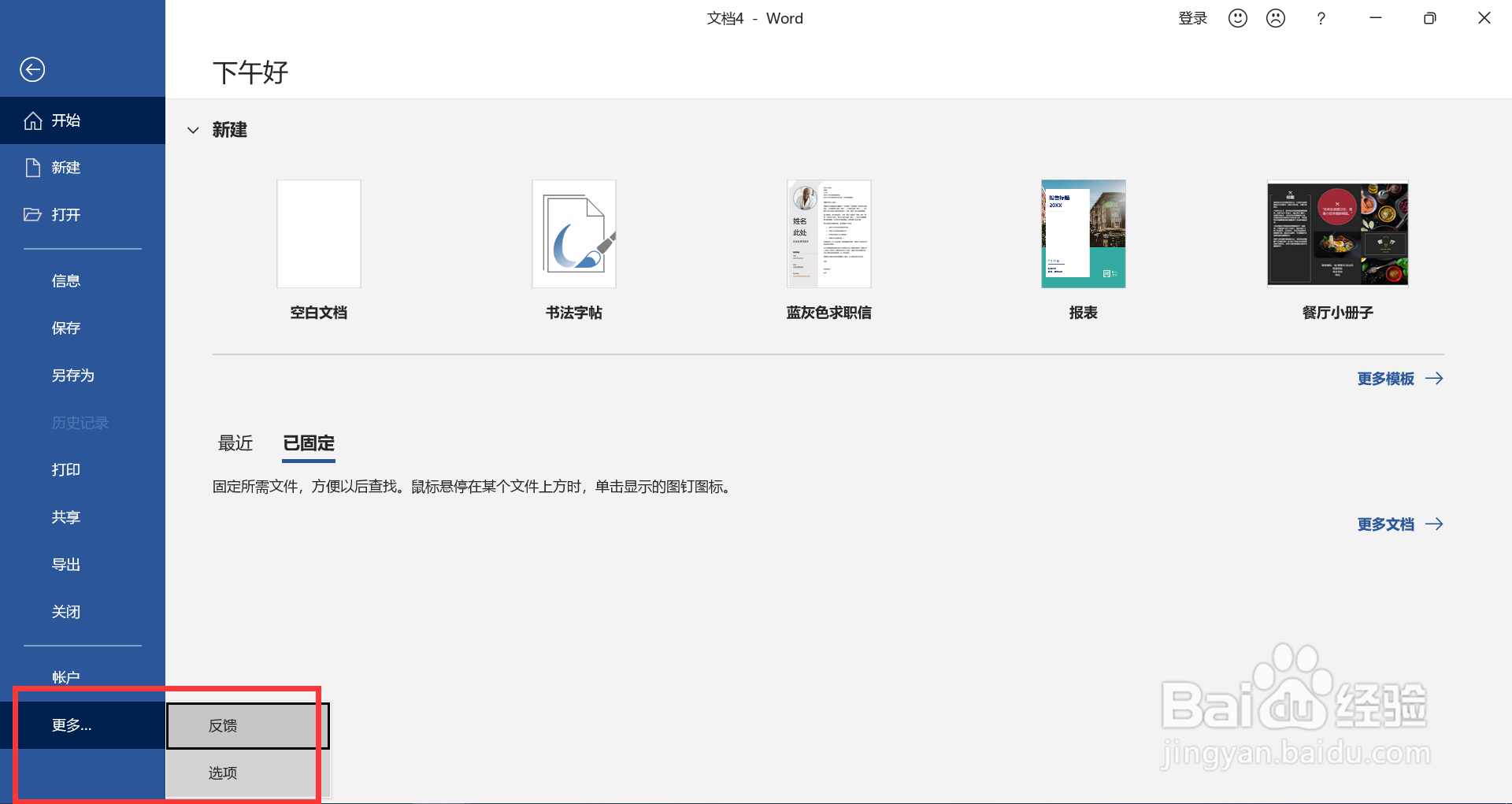Click the question mark help icon

click(1321, 18)
